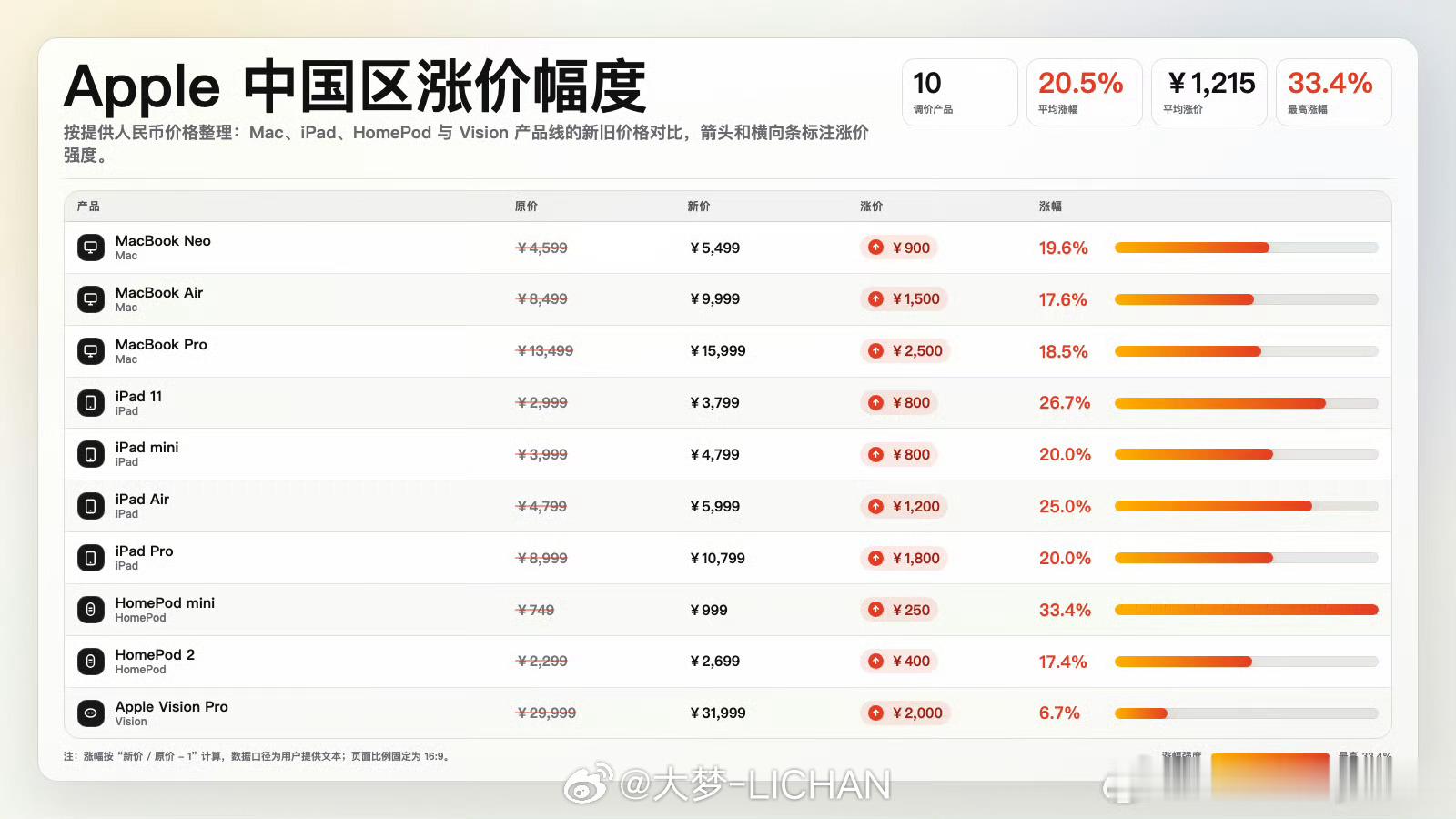The image size is (1456, 819).
Task: Open the ¥1,215 平均涨价 stat card
Action: pos(1209,93)
